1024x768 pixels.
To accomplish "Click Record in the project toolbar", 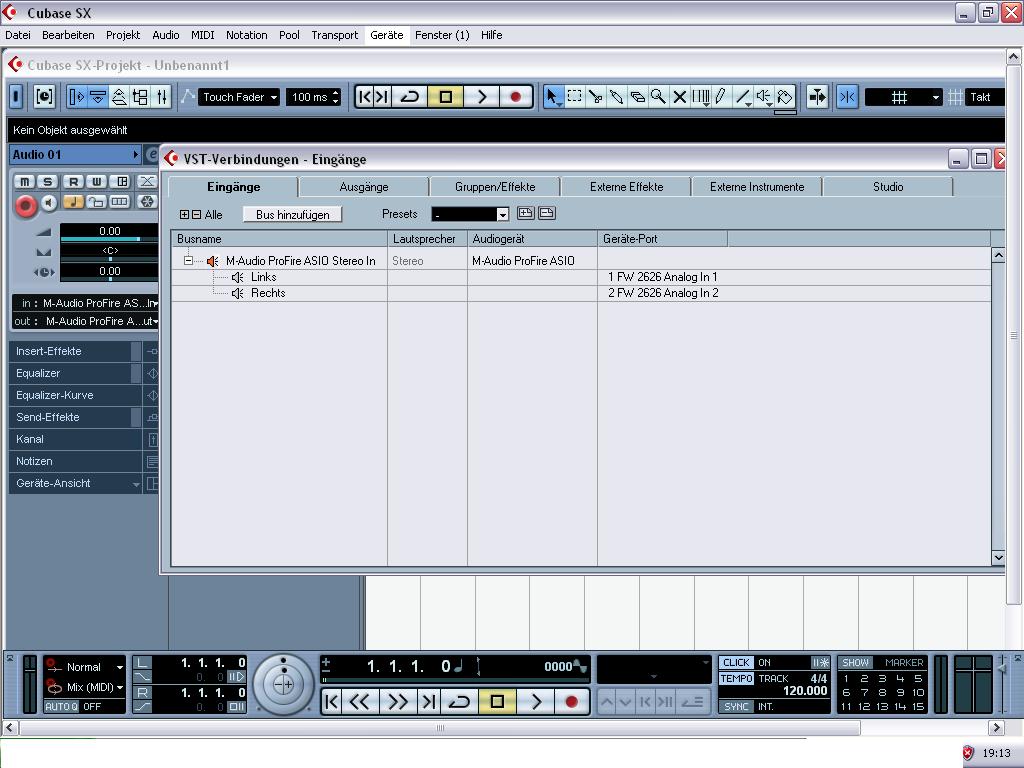I will click(516, 97).
